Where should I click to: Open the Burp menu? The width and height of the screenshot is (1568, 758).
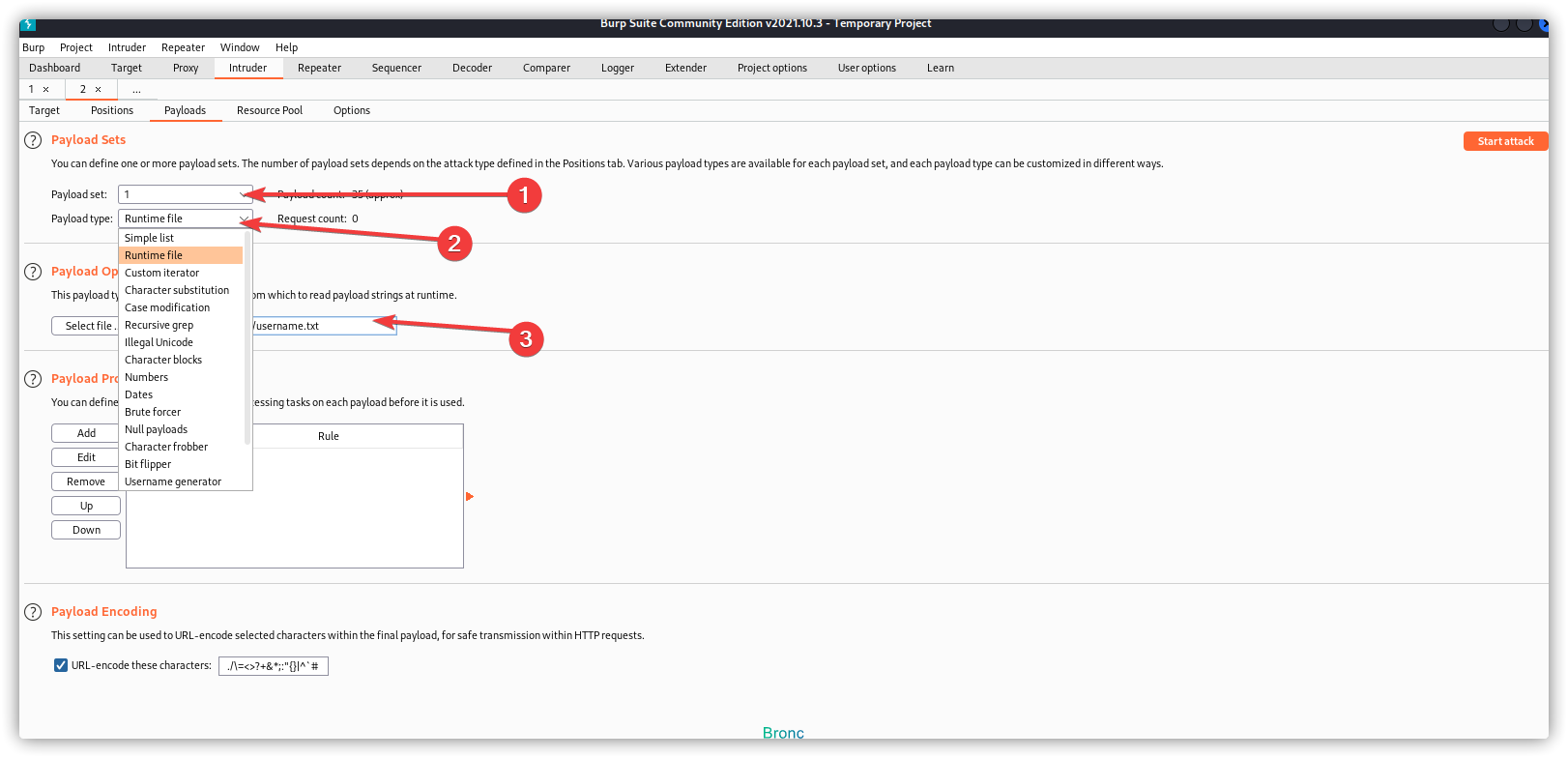pyautogui.click(x=34, y=47)
